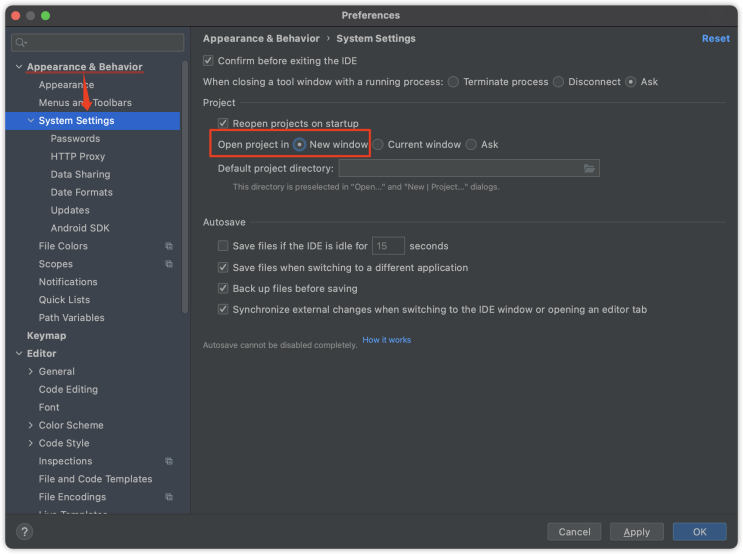The width and height of the screenshot is (743, 554).
Task: Open Code Editing settings
Action: 68,390
